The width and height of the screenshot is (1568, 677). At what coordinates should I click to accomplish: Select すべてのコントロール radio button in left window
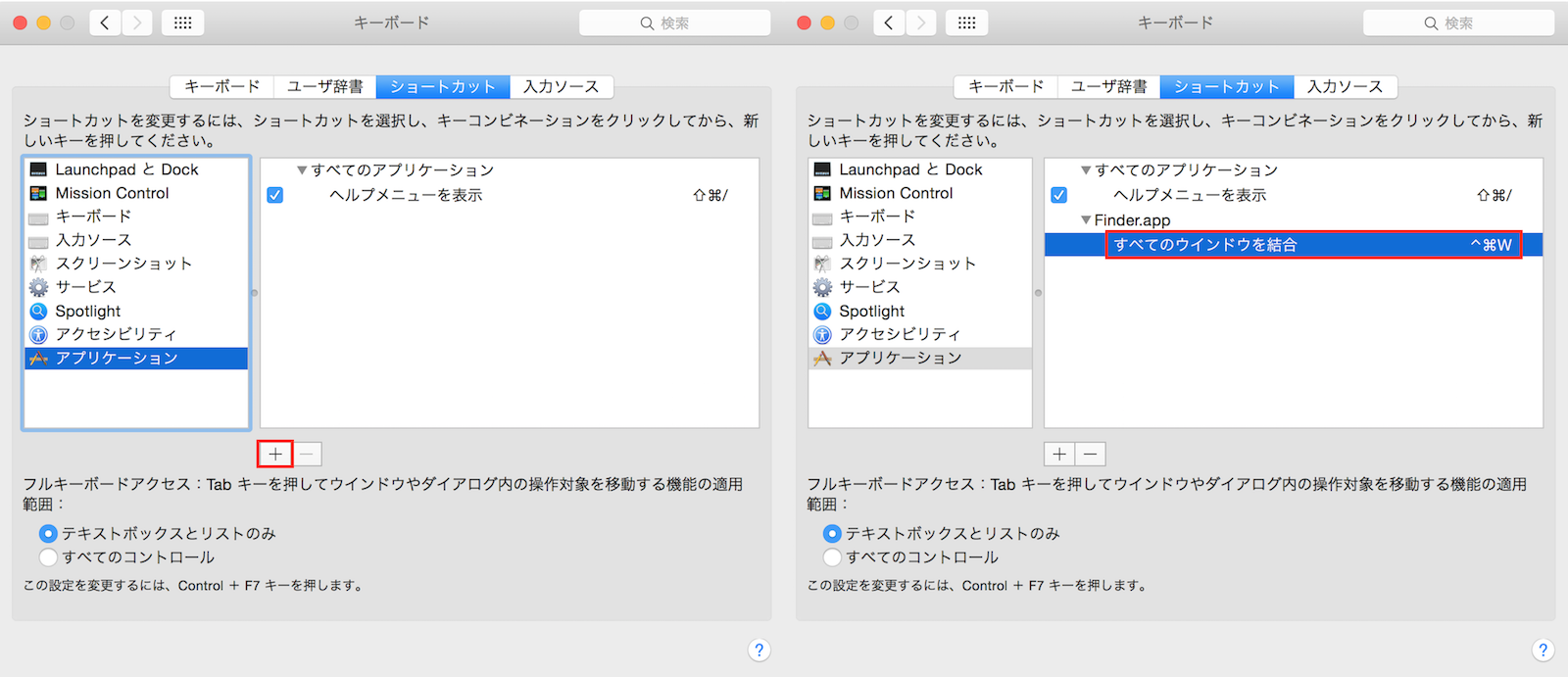48,556
